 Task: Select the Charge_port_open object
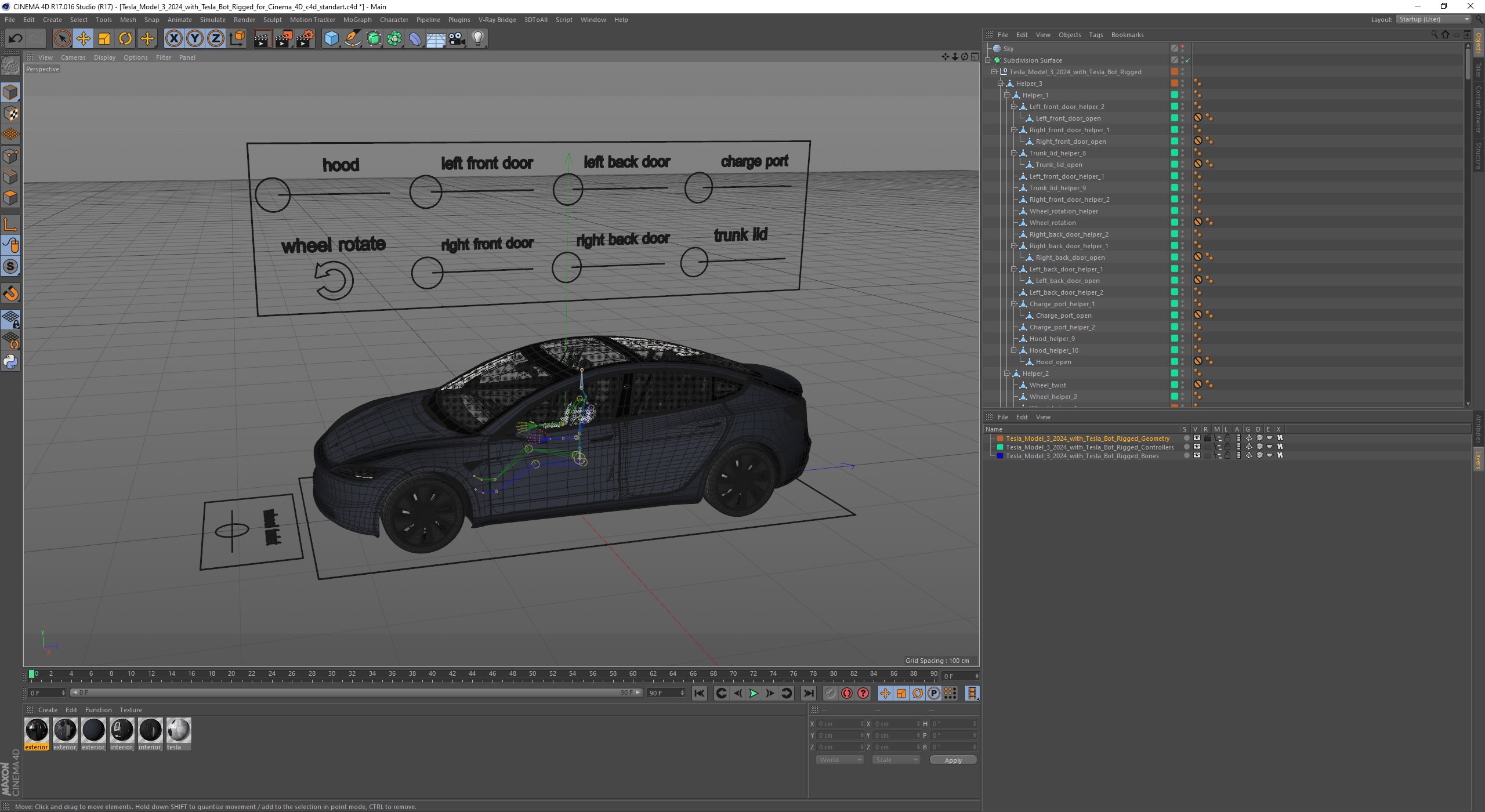(1063, 316)
